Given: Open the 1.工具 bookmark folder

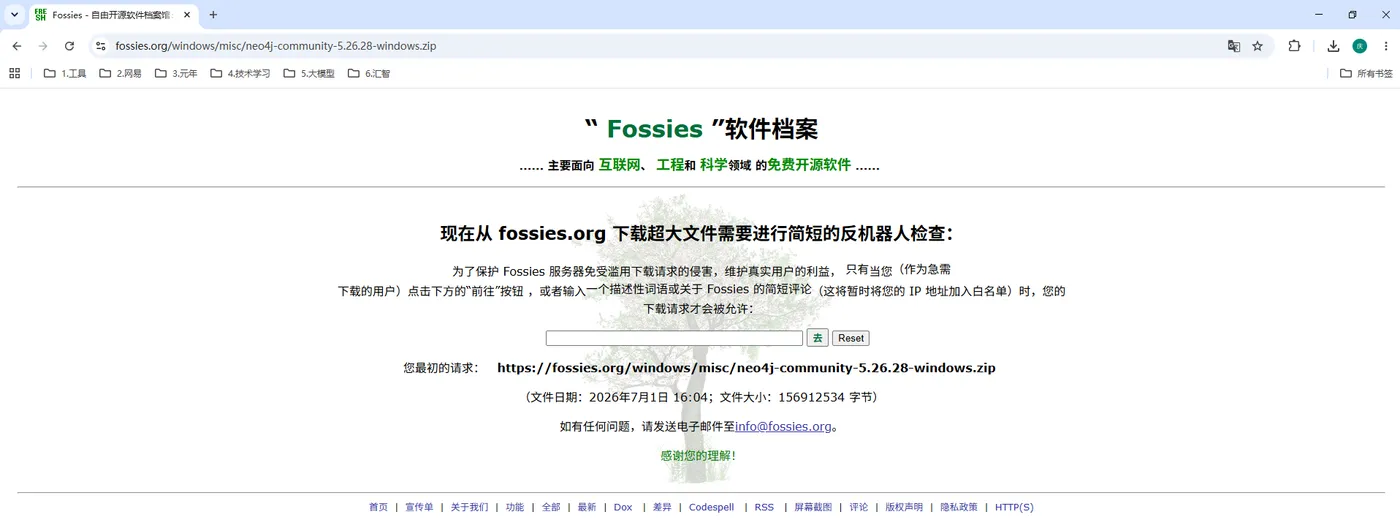Looking at the screenshot, I should click(65, 73).
